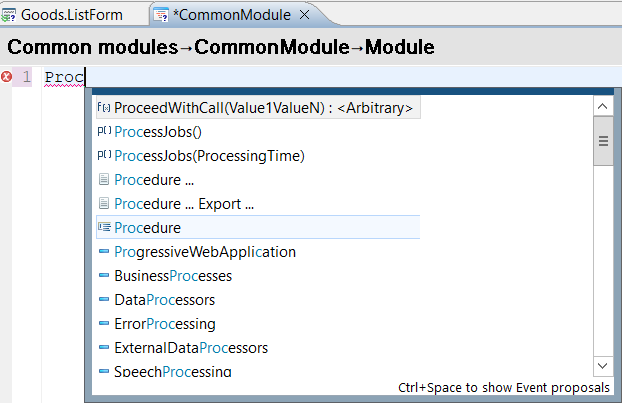The image size is (622, 403).
Task: Click the icon beside ProgressiveWebApplication
Action: point(104,252)
